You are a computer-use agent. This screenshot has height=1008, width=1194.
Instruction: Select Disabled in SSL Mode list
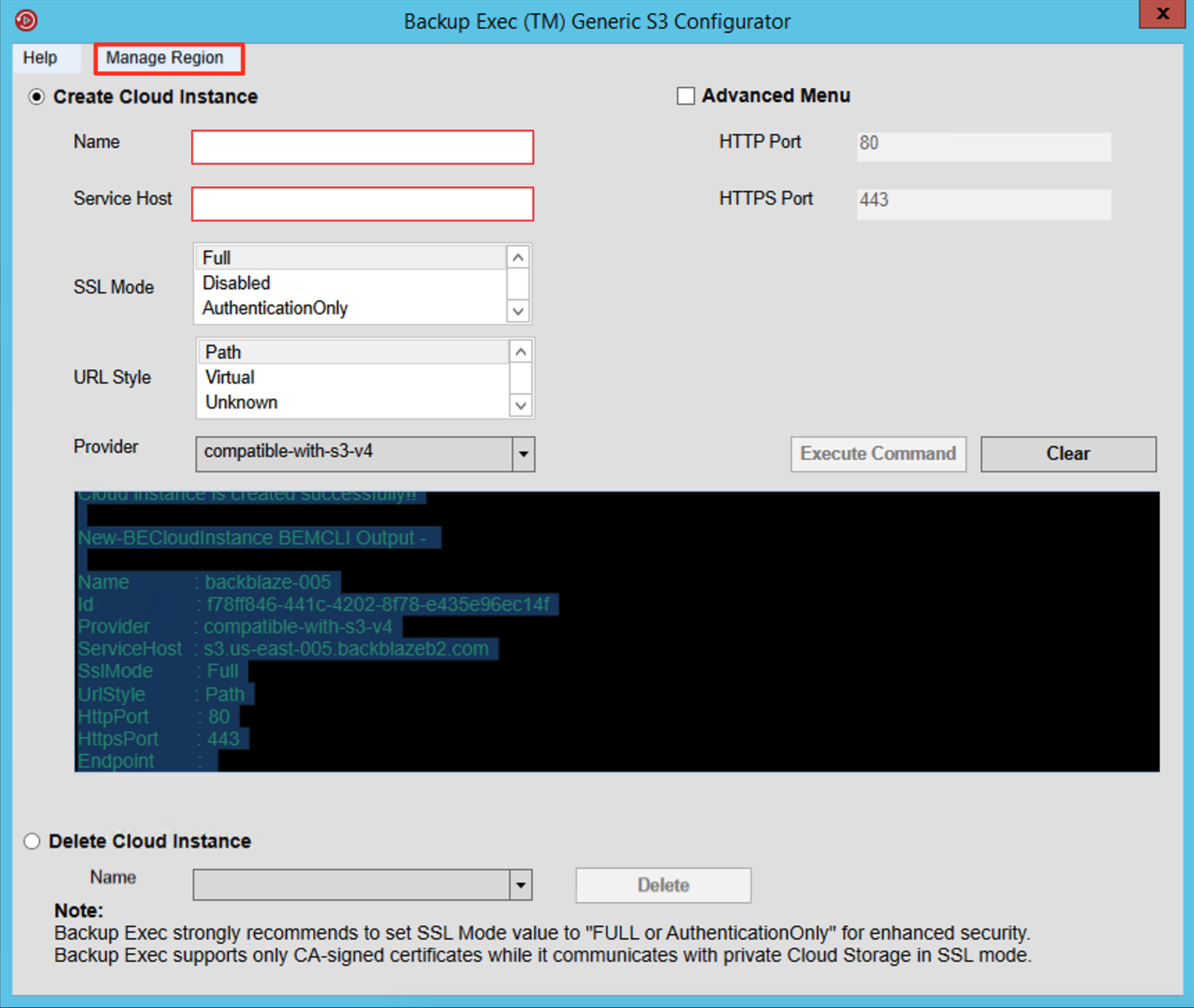tap(350, 283)
